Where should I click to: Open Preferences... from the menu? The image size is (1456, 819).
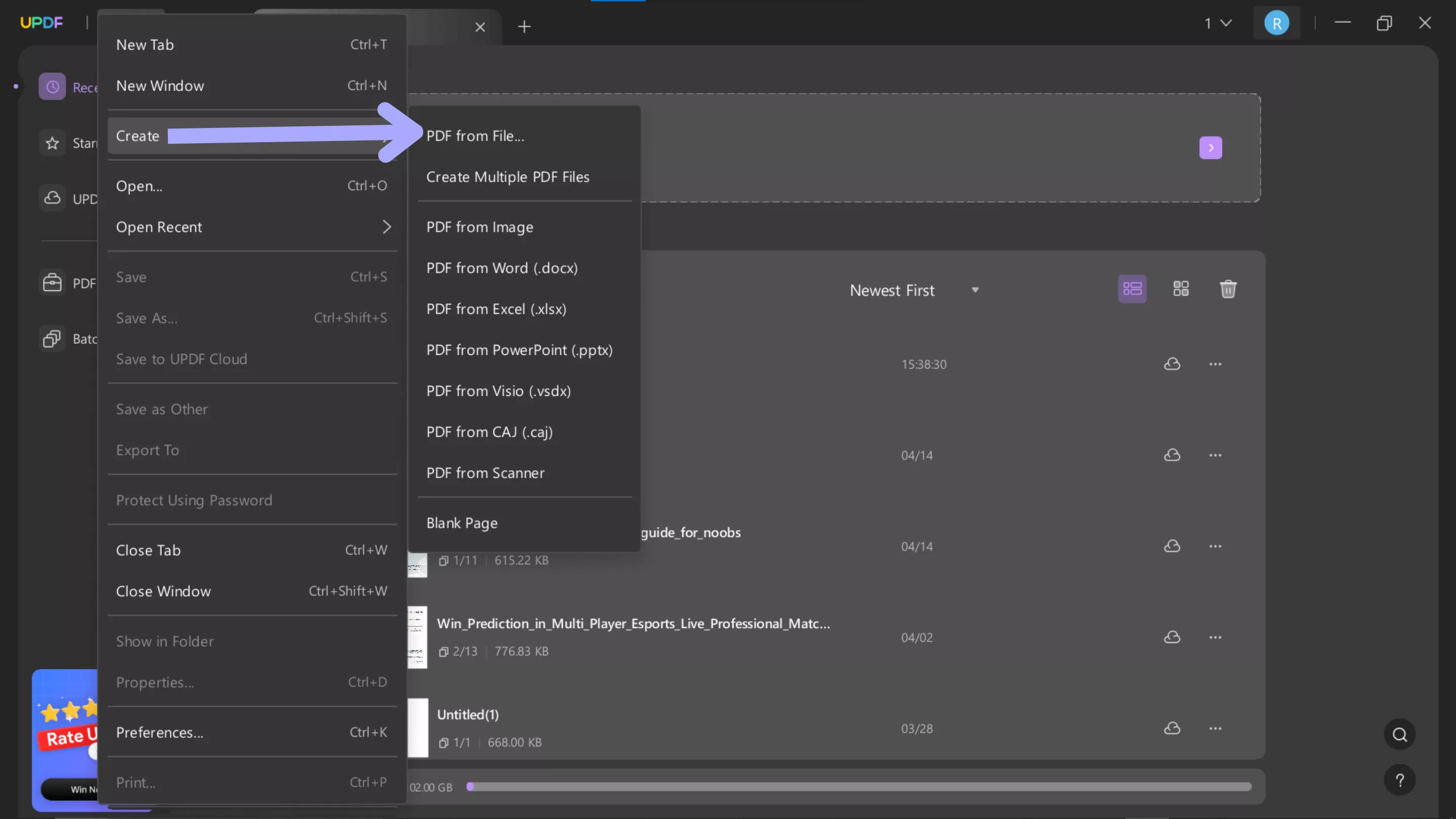tap(160, 733)
